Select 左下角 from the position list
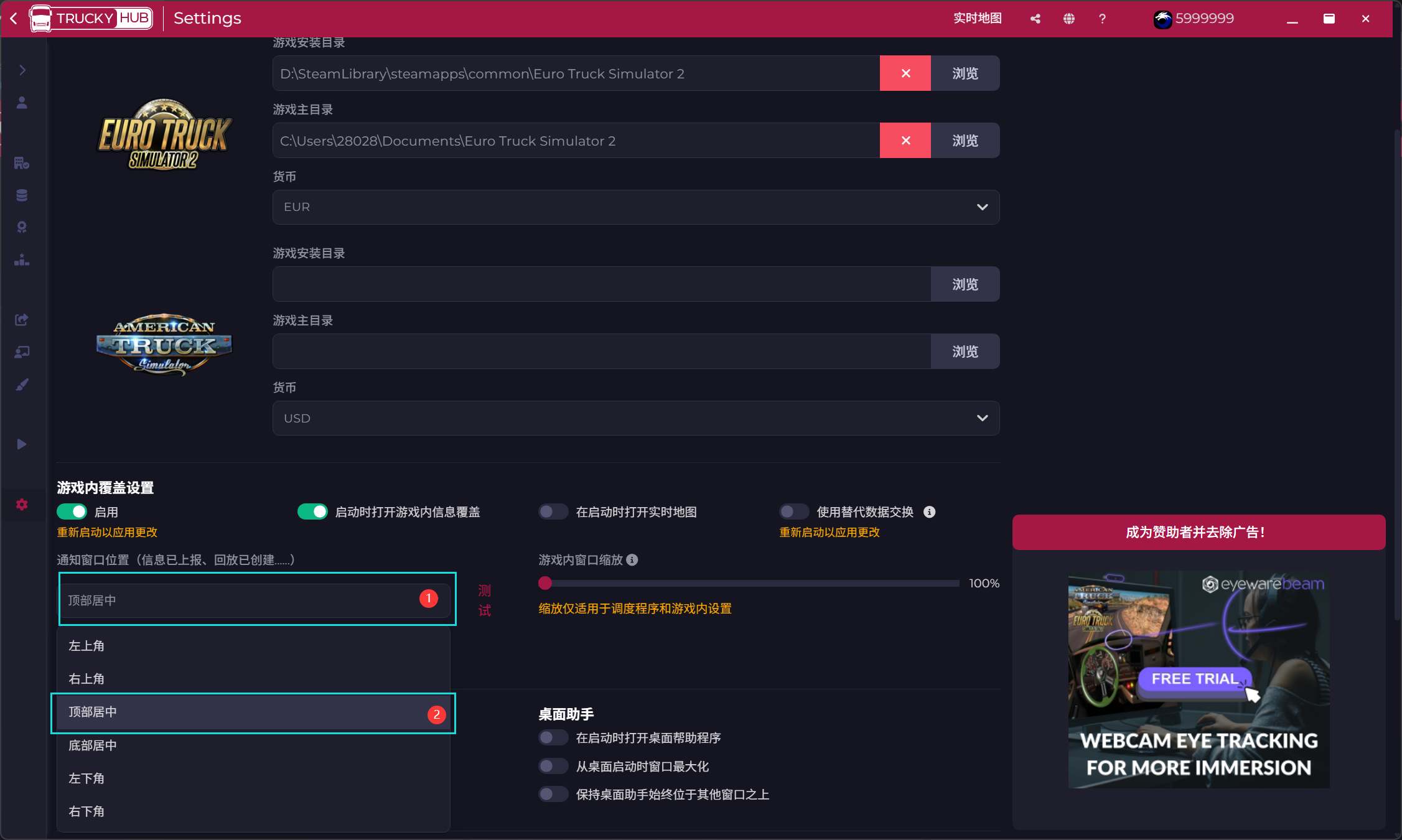 (253, 778)
